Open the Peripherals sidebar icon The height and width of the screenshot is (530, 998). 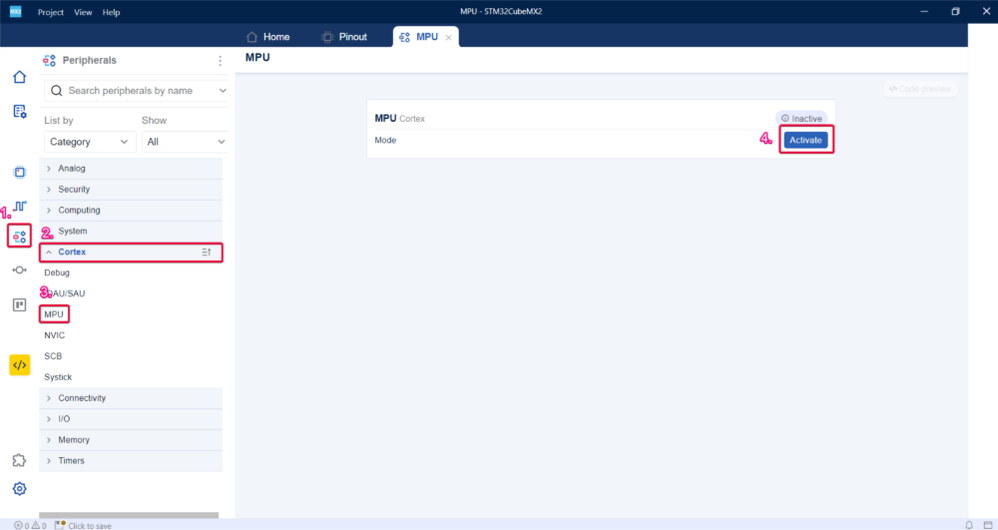(x=20, y=237)
